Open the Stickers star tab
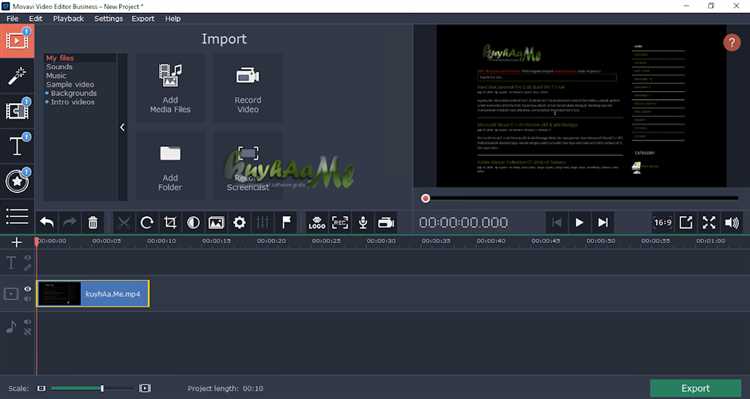The image size is (750, 399). tap(17, 181)
